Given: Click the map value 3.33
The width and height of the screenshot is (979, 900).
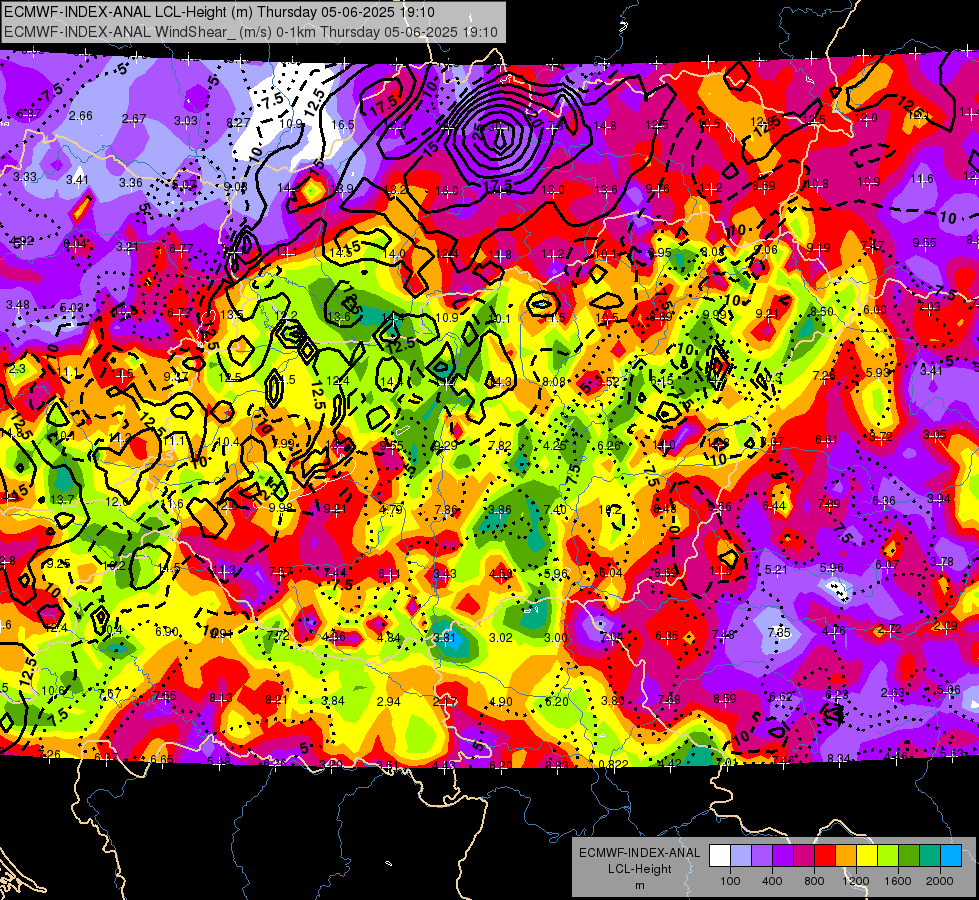Looking at the screenshot, I should [x=25, y=177].
